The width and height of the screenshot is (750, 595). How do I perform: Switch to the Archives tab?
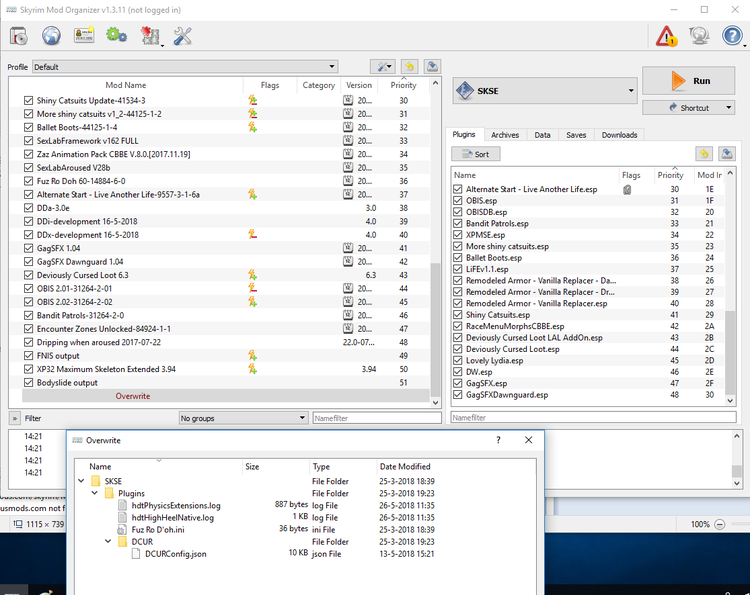(x=505, y=135)
